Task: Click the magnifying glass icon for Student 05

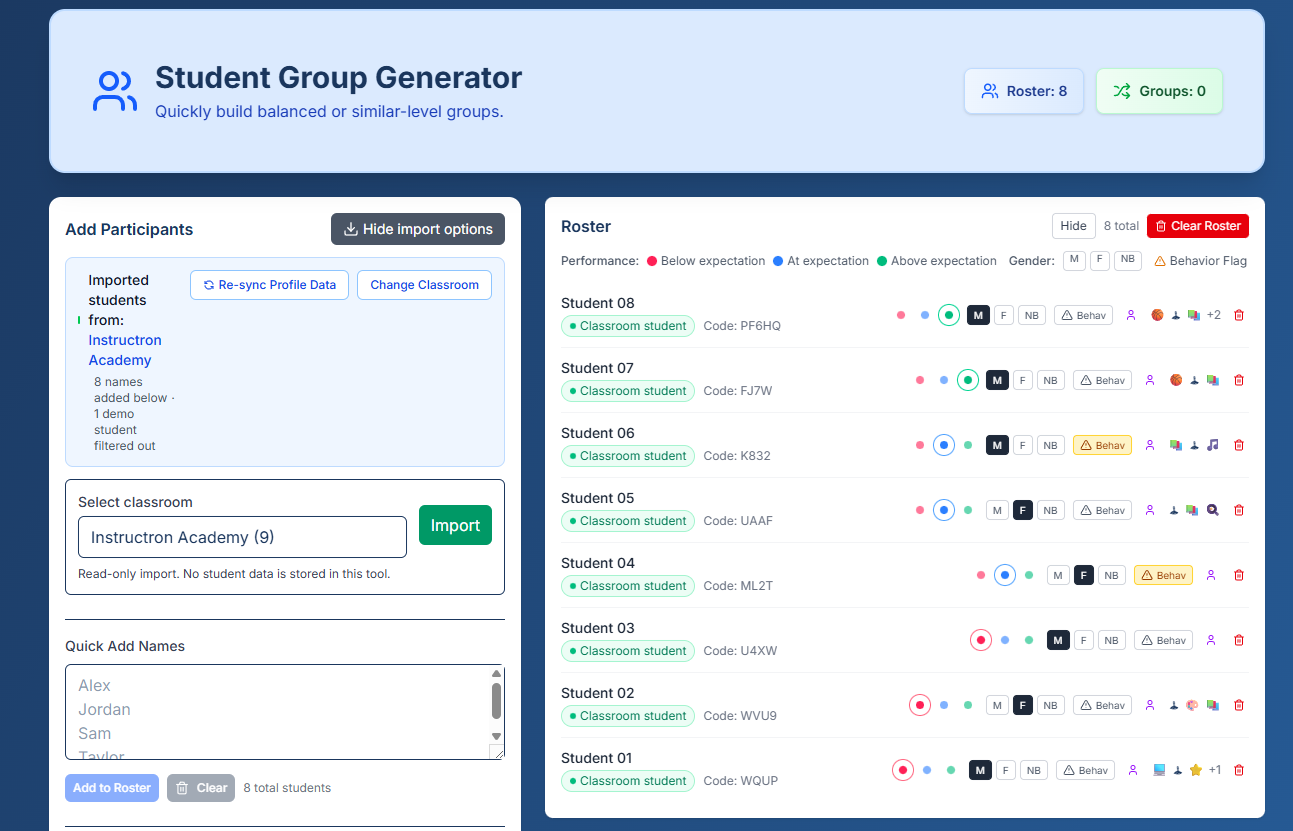Action: click(1213, 510)
